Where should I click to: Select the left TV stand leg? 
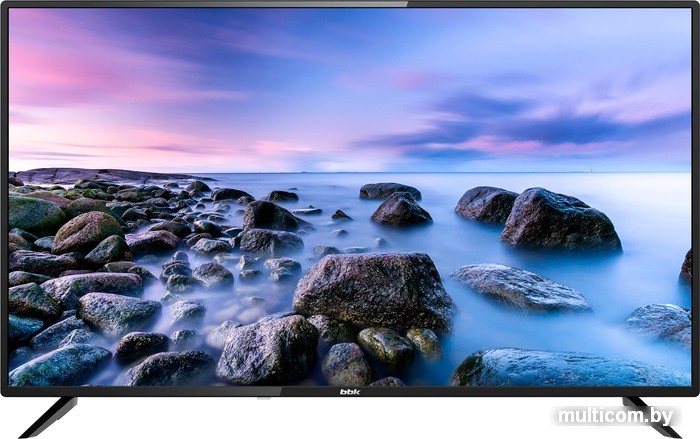pos(48,417)
